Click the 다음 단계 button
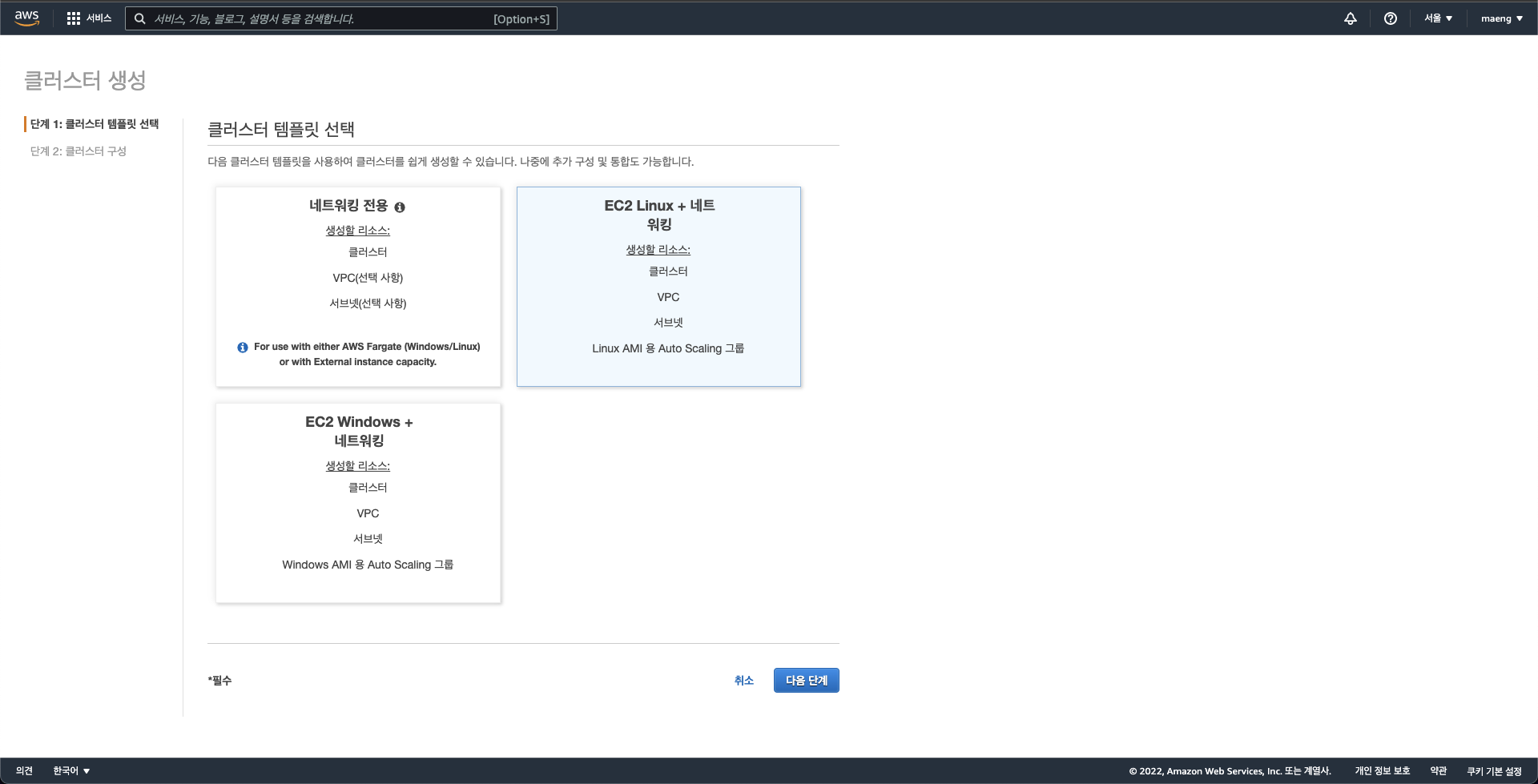The width and height of the screenshot is (1538, 784). coord(807,680)
